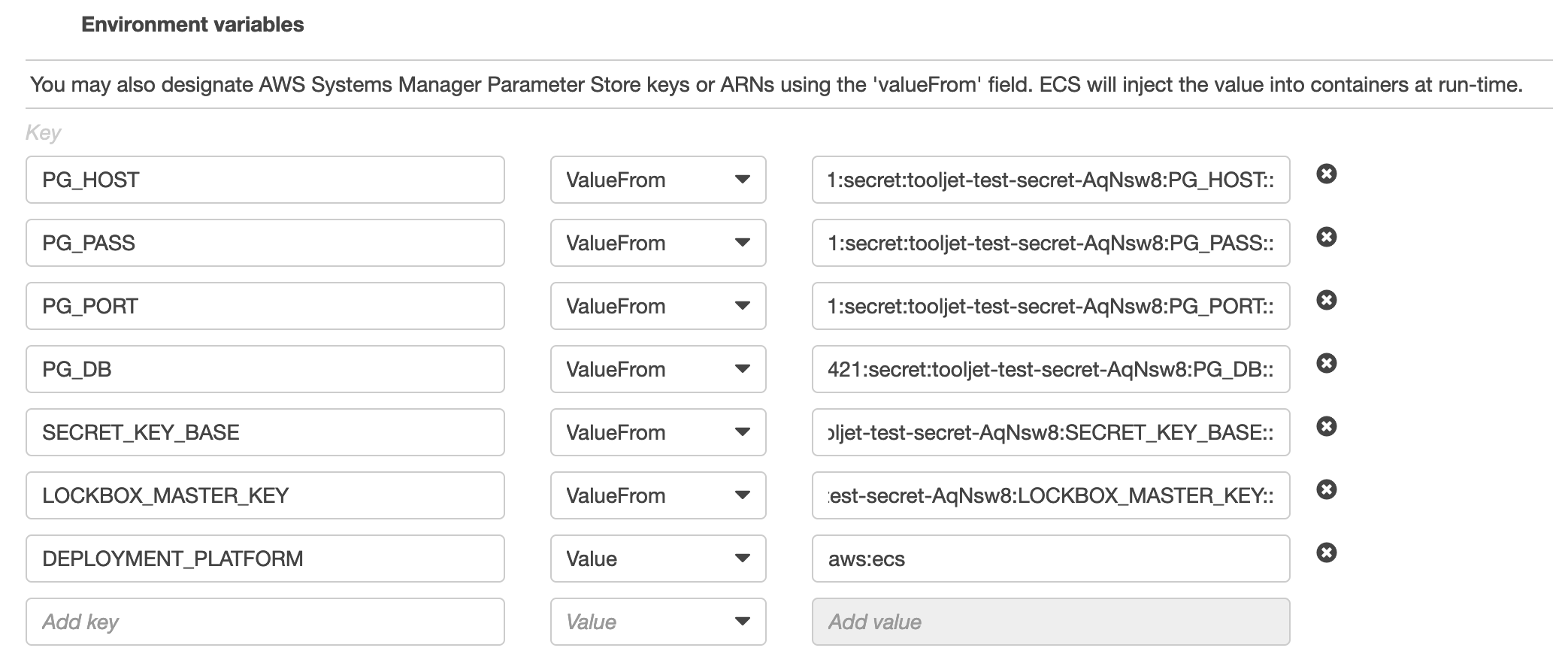Open the ValueFrom dropdown for PG_HOST
Screen dimensions: 1568x660
[658, 180]
